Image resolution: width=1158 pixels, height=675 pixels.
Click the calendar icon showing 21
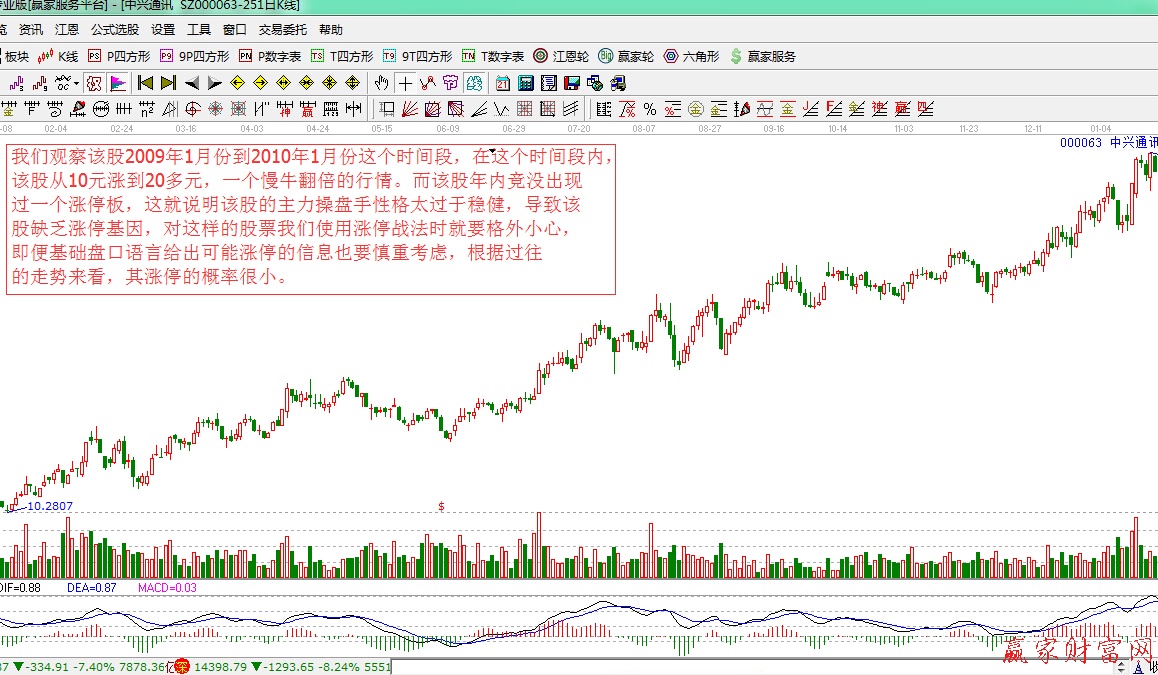pos(502,83)
